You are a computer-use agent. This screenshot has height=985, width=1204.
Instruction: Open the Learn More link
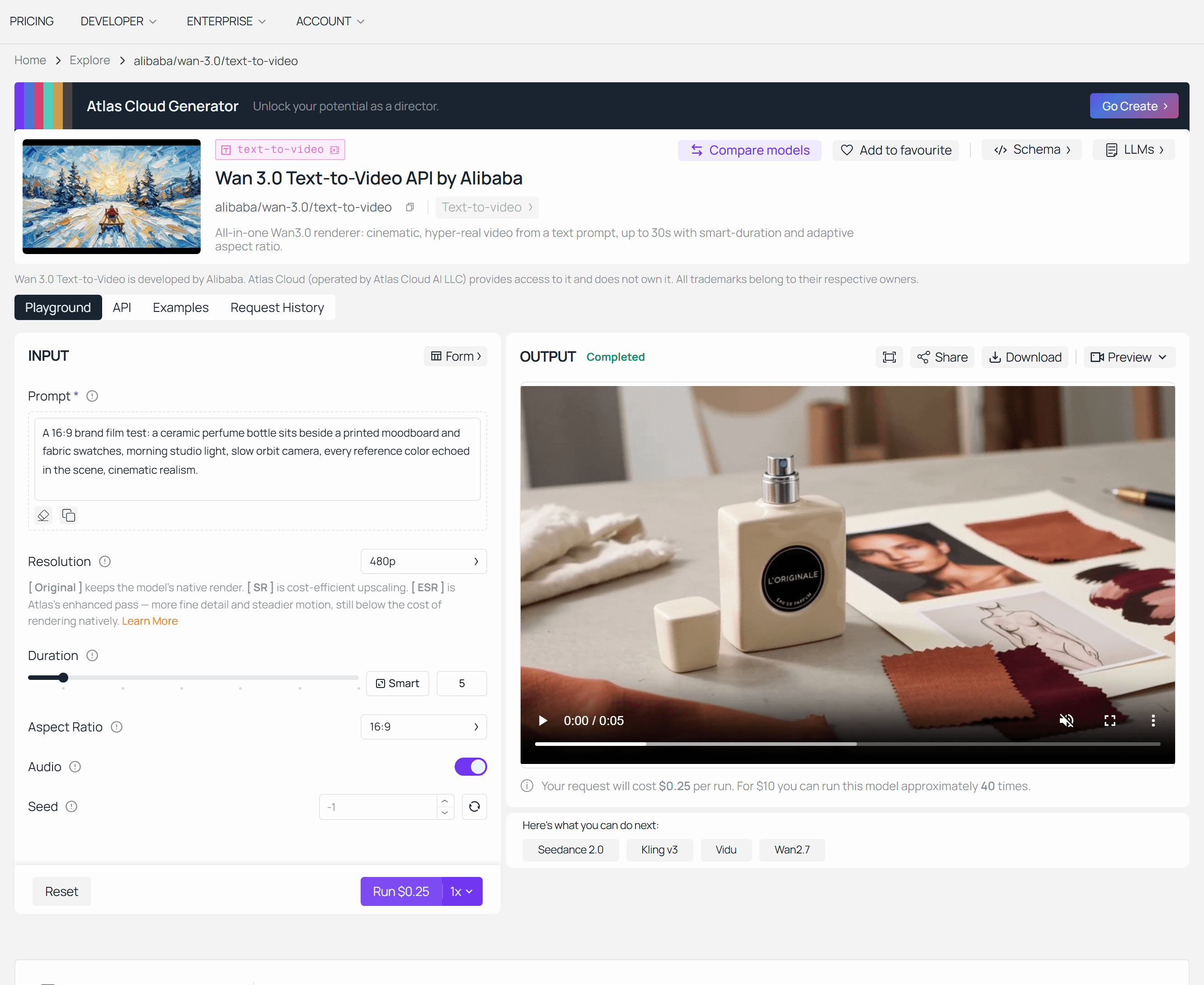point(150,621)
